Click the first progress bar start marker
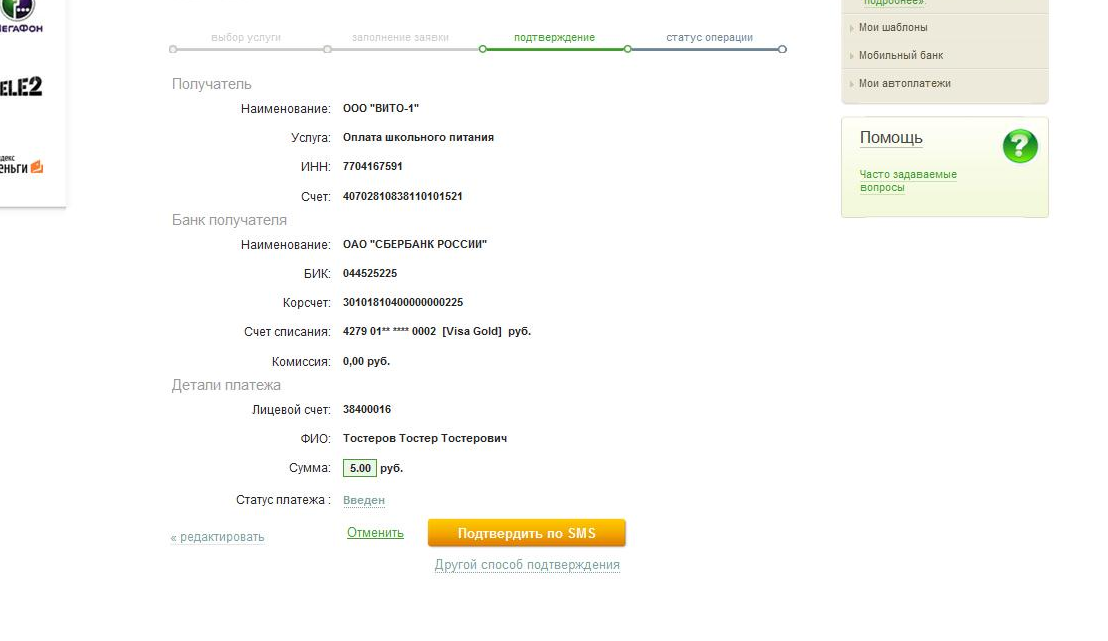 (173, 49)
